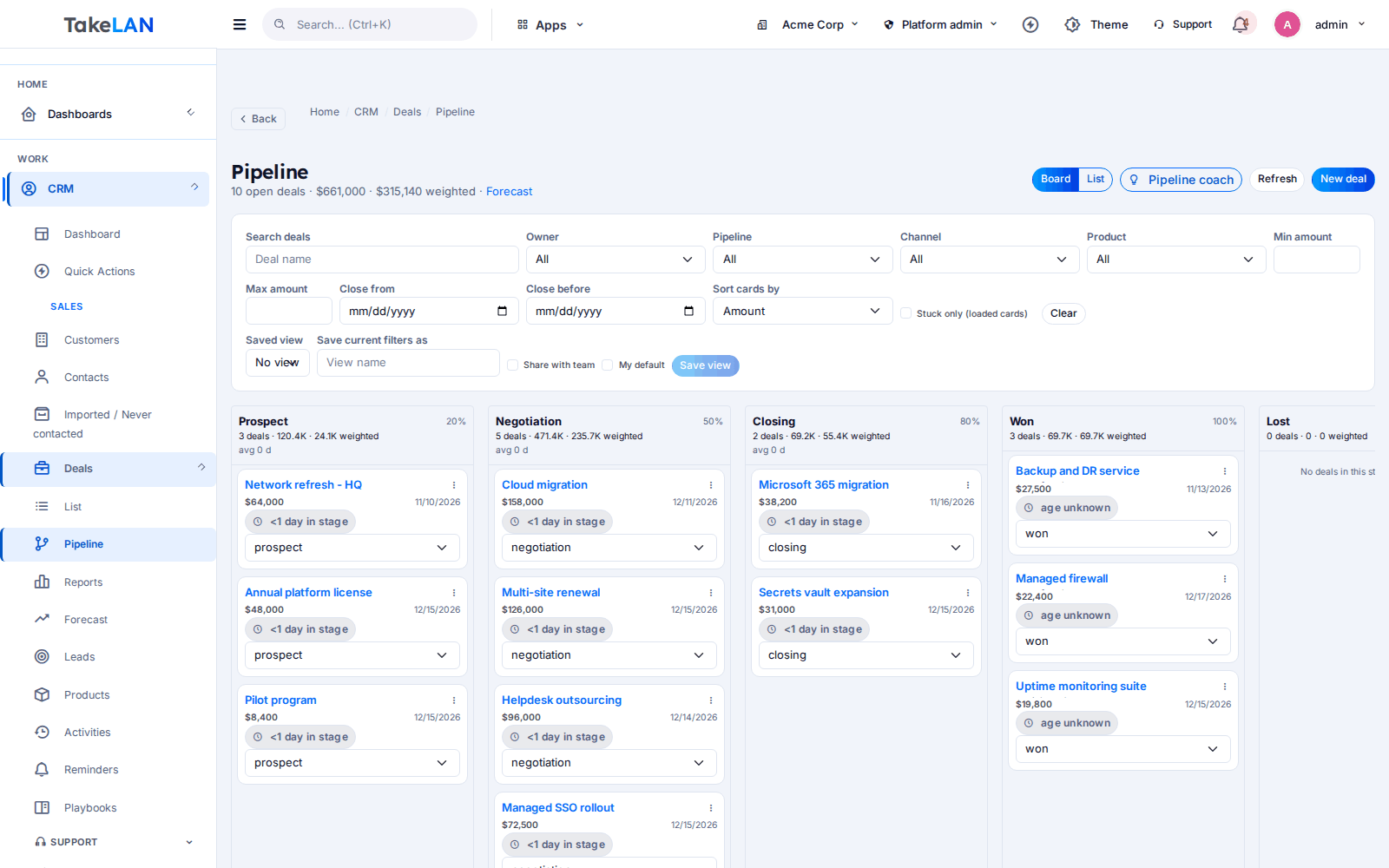Viewport: 1389px width, 868px height.
Task: Enable Stuck only checkbox
Action: pyautogui.click(x=905, y=313)
